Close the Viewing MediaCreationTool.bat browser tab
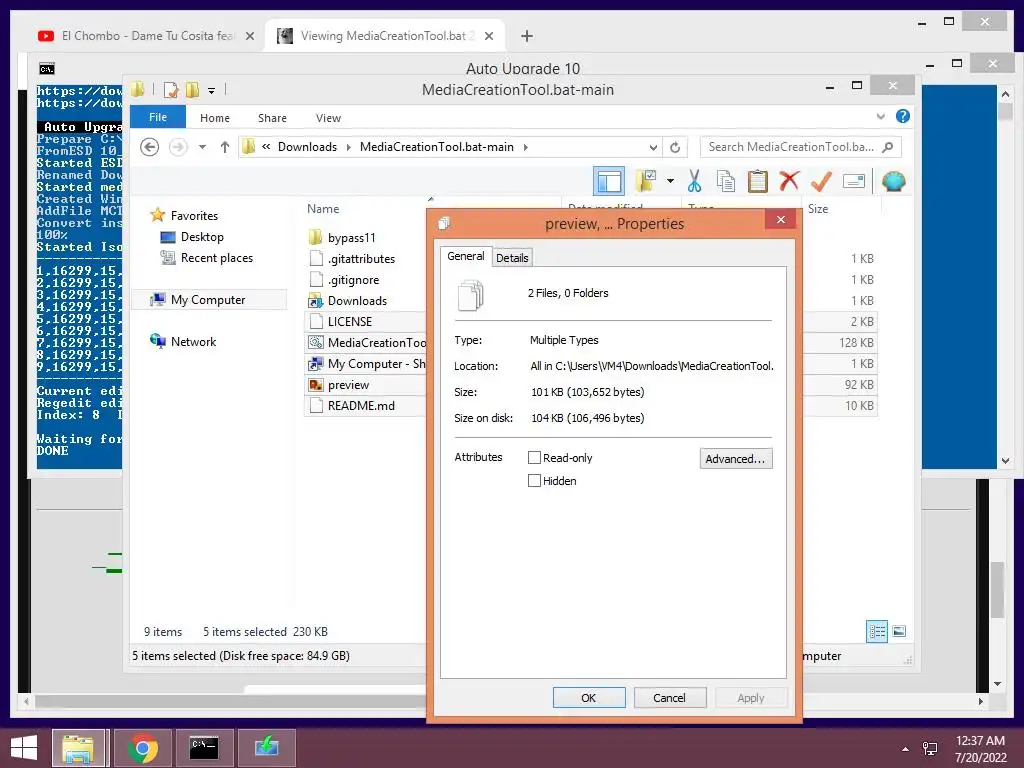The height and width of the screenshot is (768, 1024). (x=488, y=36)
